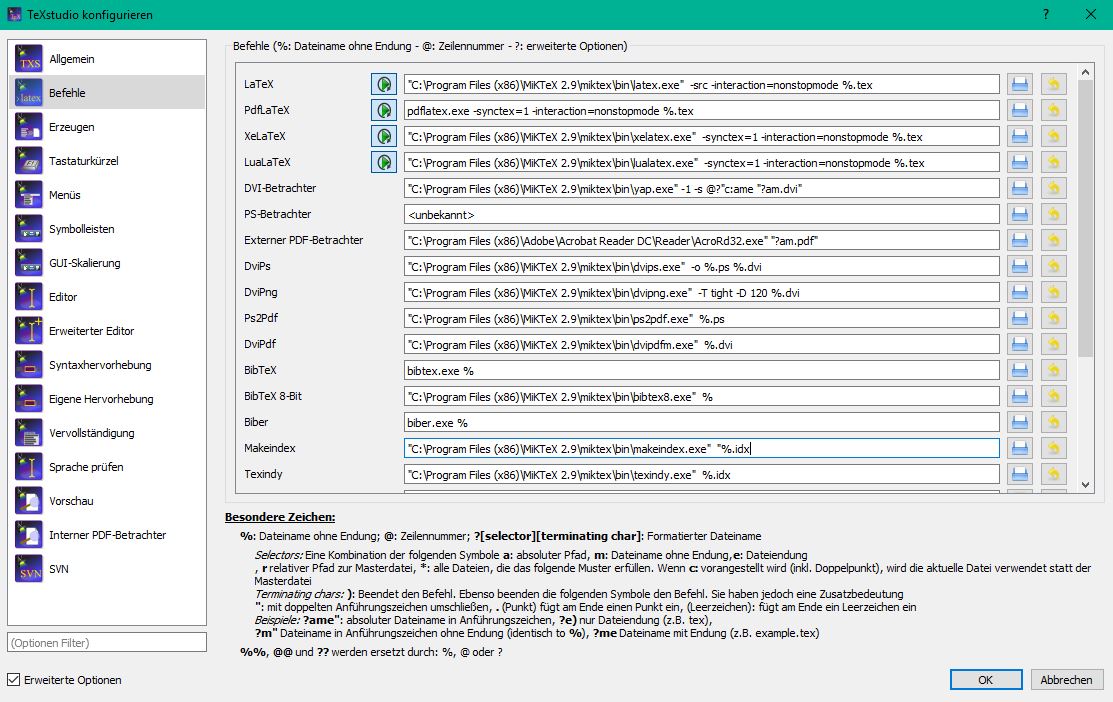Focus the Texindy command input
This screenshot has height=702, width=1113.
(x=701, y=475)
